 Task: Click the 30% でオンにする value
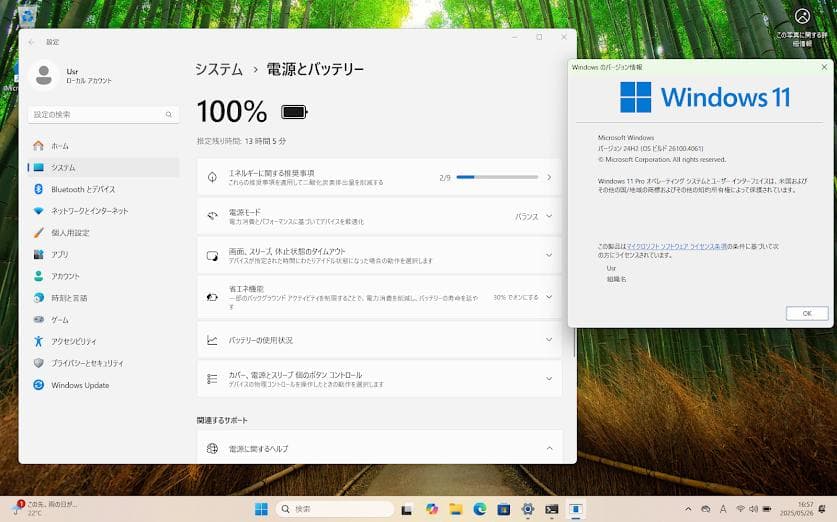[516, 297]
